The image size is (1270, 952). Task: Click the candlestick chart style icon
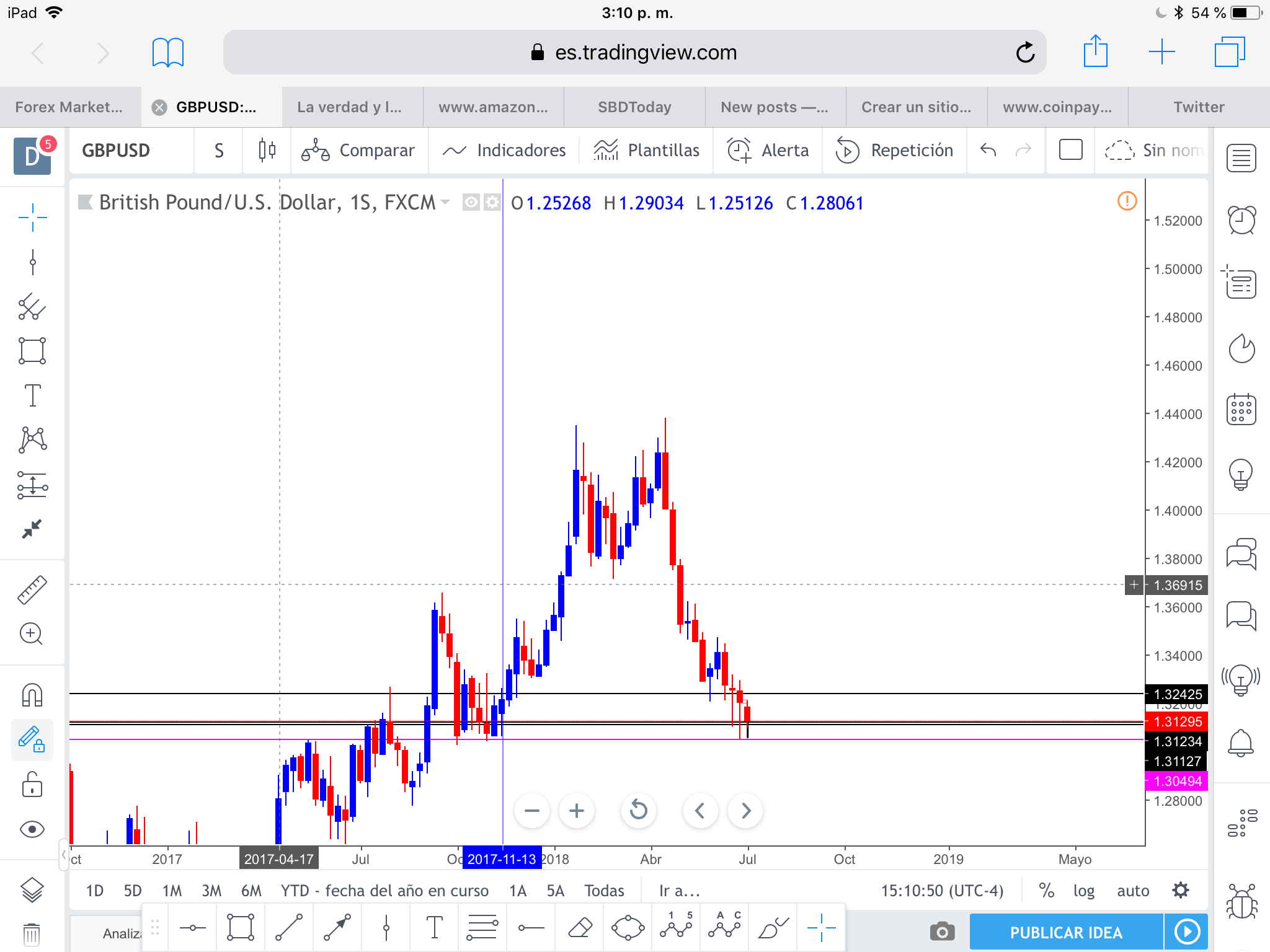(x=267, y=150)
